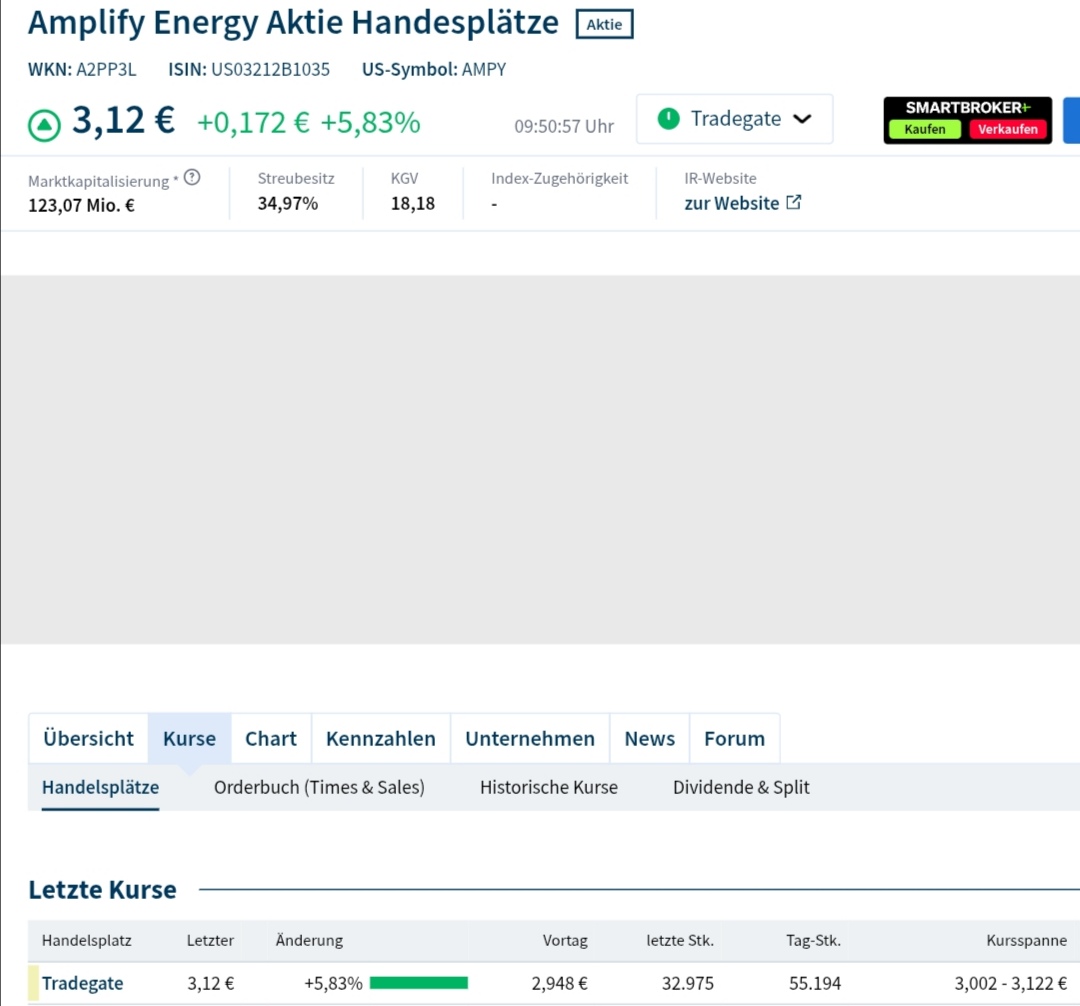
Task: Click the Marktkapitalisierung help question mark icon
Action: click(192, 178)
